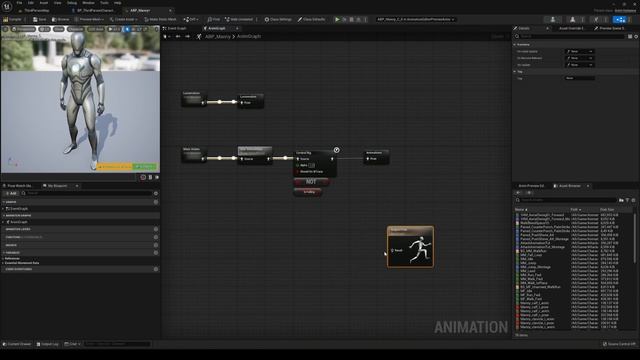
Task: Step preview animation forward
Action: coord(157,177)
